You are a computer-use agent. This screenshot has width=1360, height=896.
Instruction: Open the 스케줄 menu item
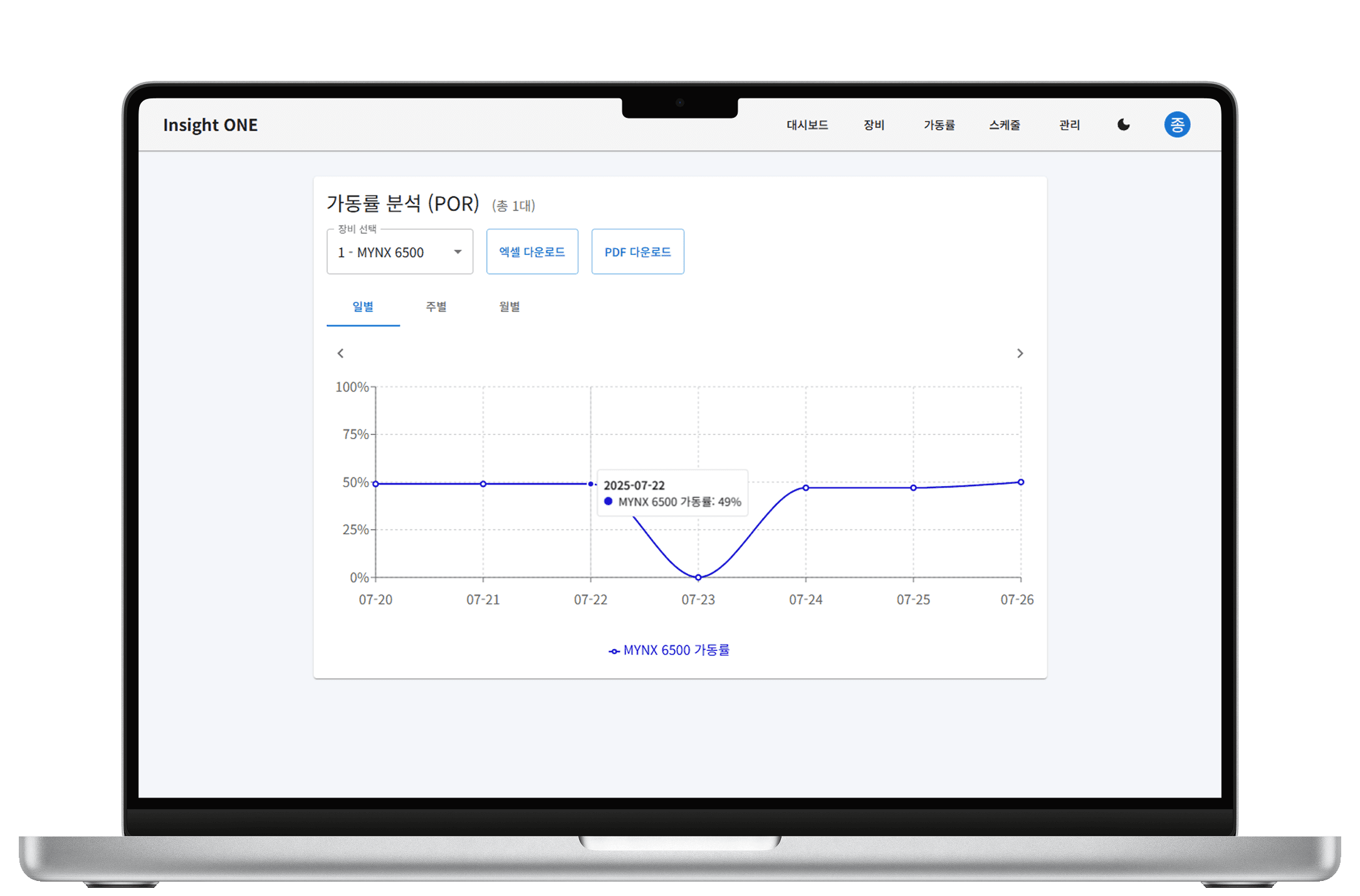tap(1005, 125)
